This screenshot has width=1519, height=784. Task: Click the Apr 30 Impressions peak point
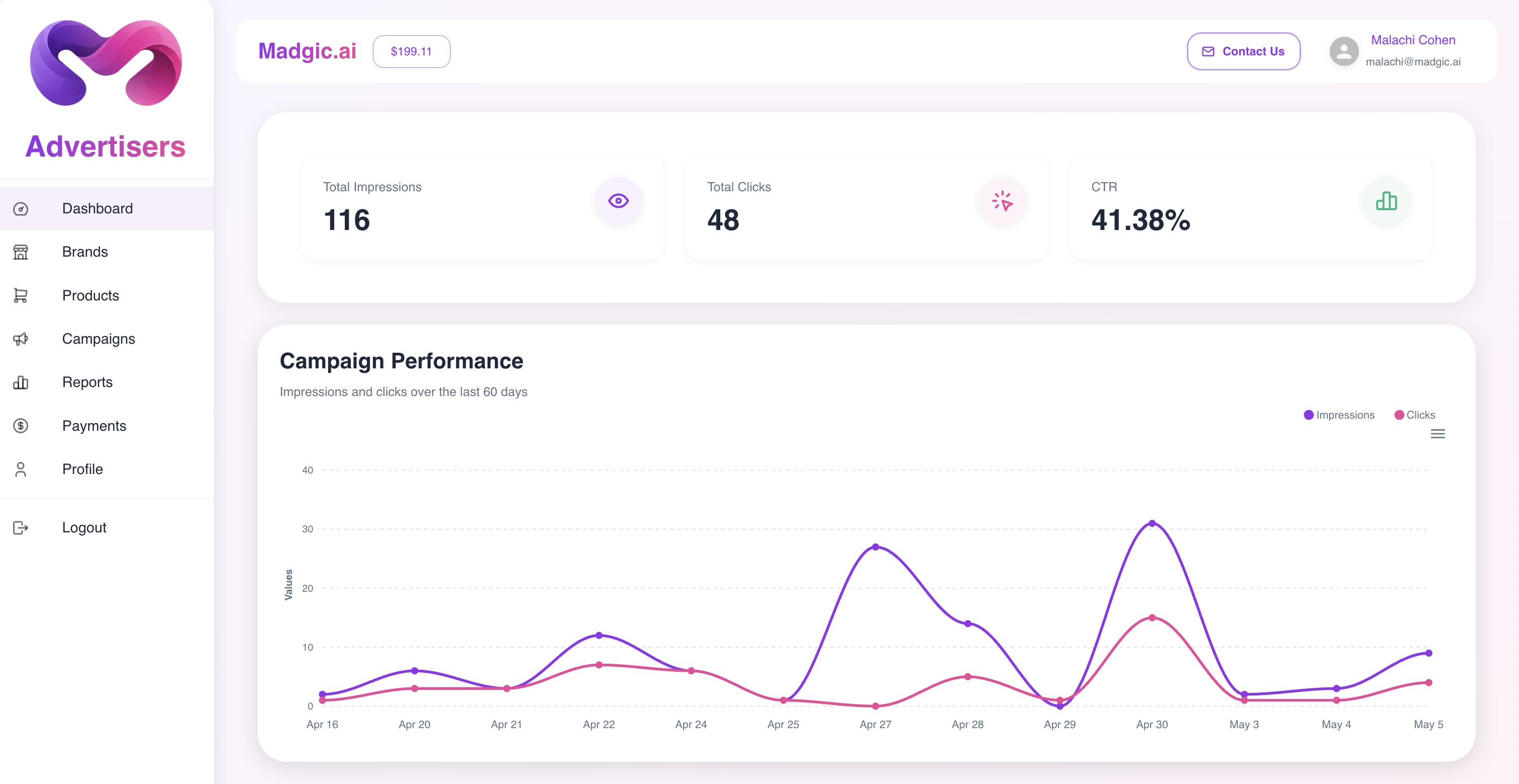(x=1152, y=523)
